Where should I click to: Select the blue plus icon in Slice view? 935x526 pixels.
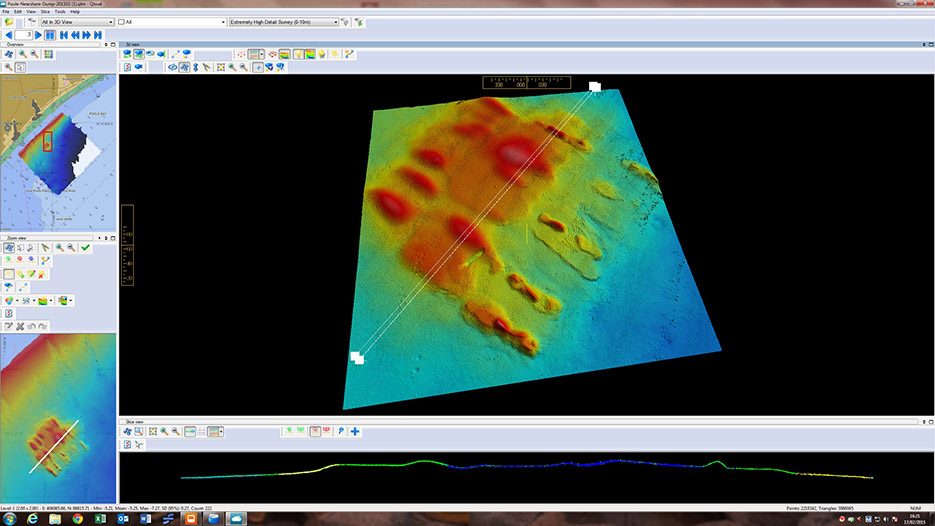pyautogui.click(x=355, y=431)
